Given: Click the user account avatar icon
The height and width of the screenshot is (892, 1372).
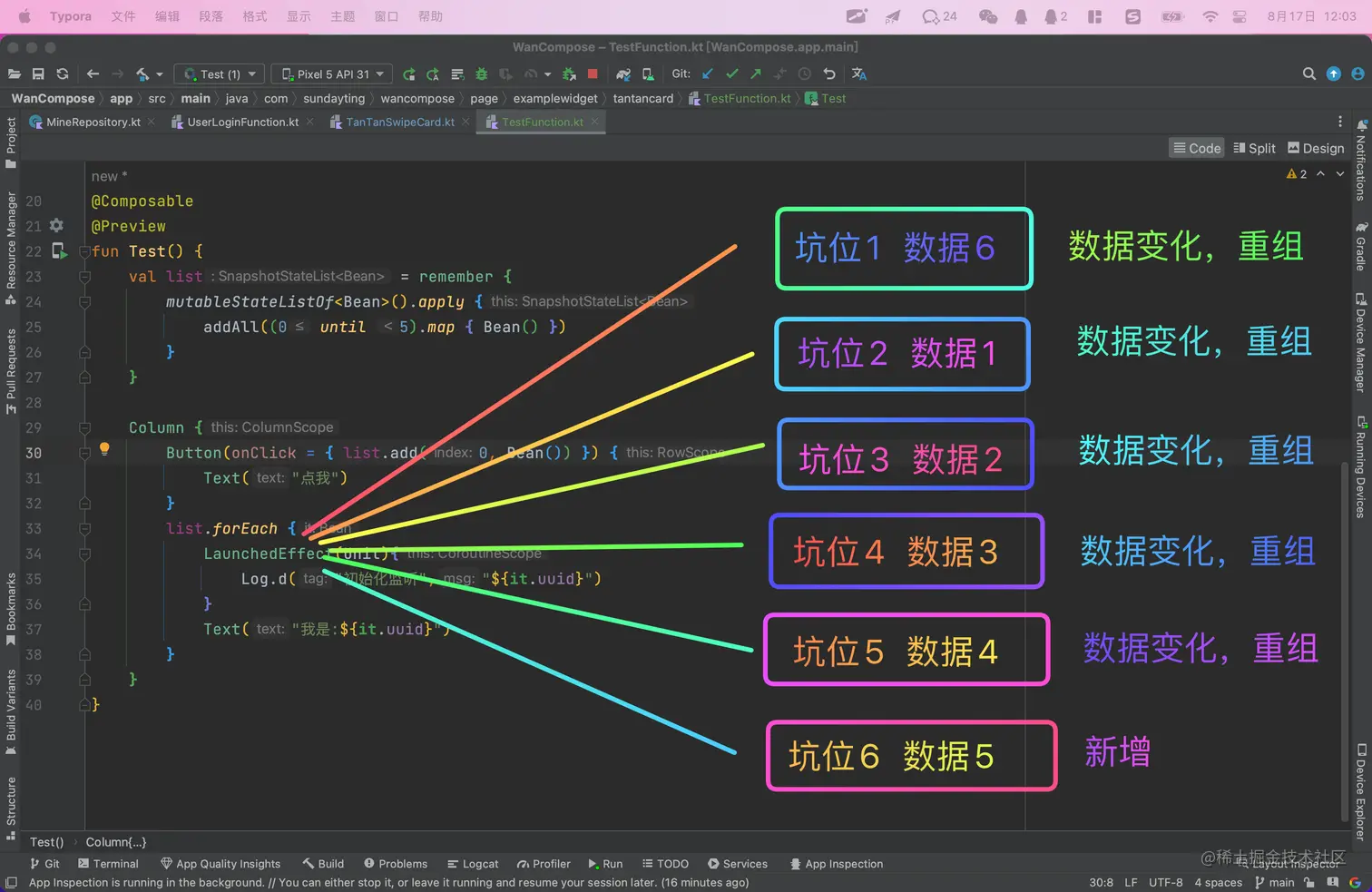Looking at the screenshot, I should pos(1357,74).
